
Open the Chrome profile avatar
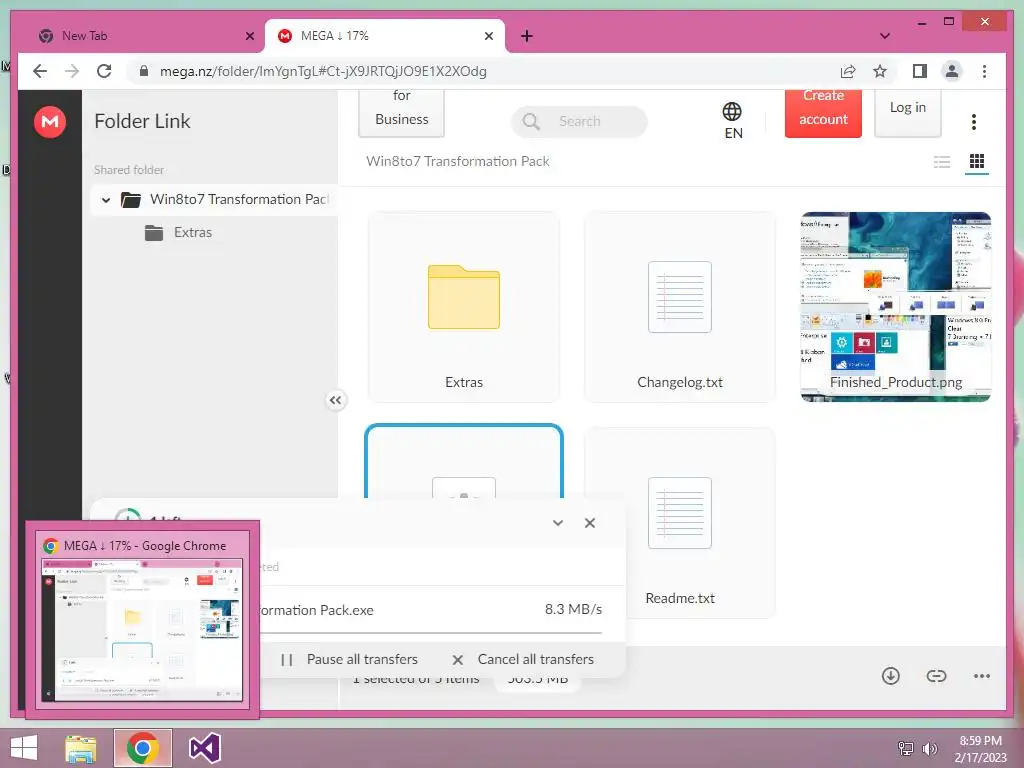tap(952, 71)
